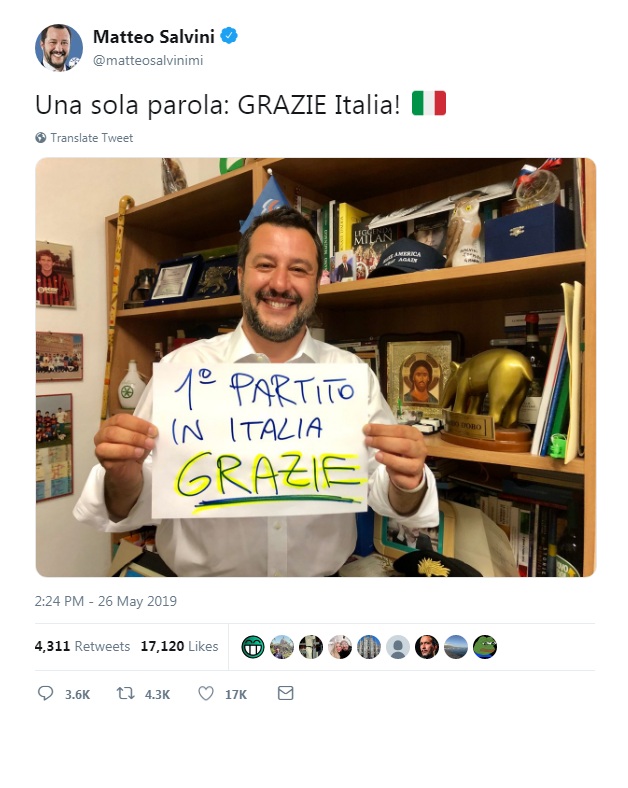View the 17,120 Likes list
628x788 pixels.
click(179, 646)
